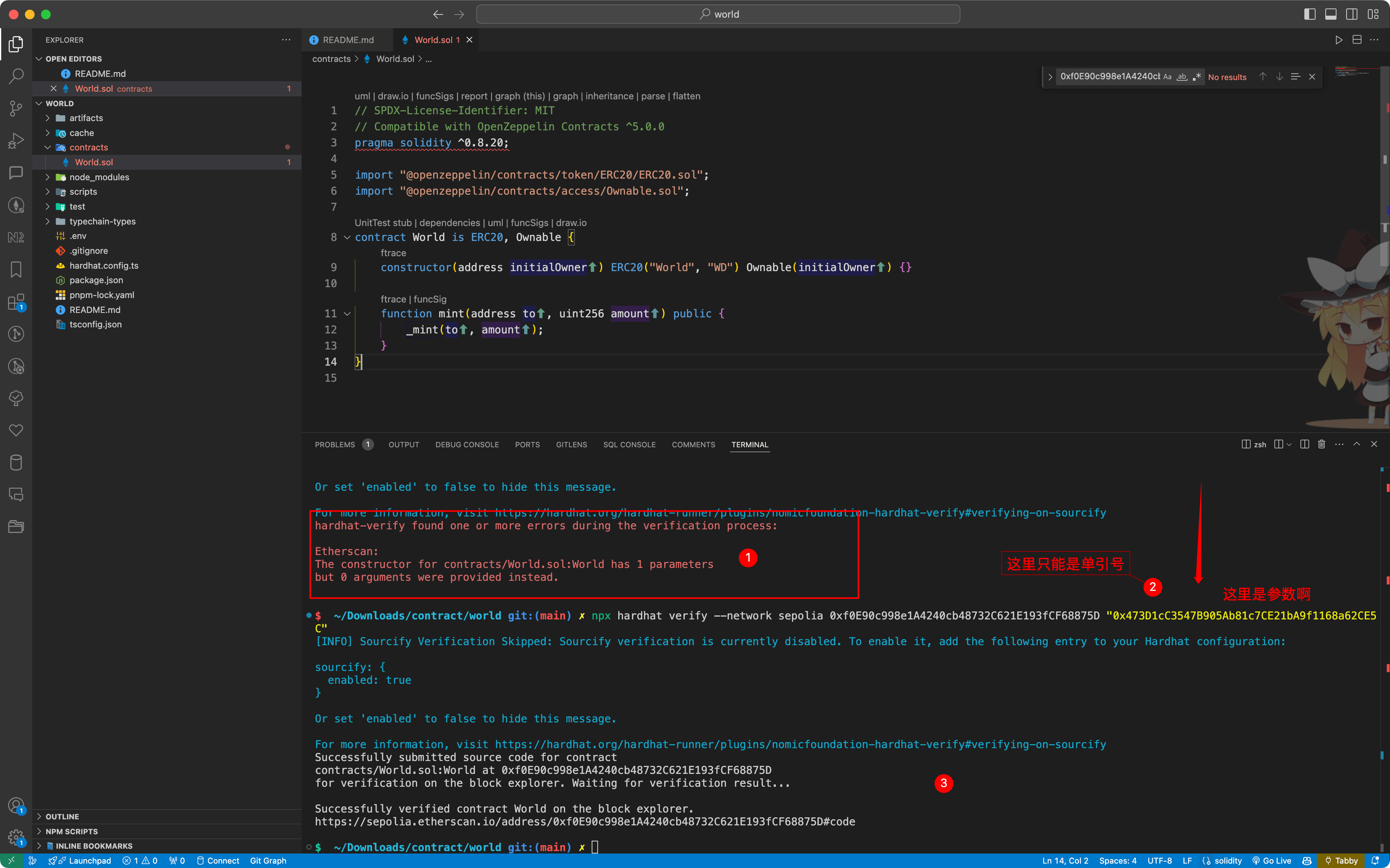This screenshot has height=868, width=1390.
Task: Collapse the contracts folder
Action: tap(47, 148)
